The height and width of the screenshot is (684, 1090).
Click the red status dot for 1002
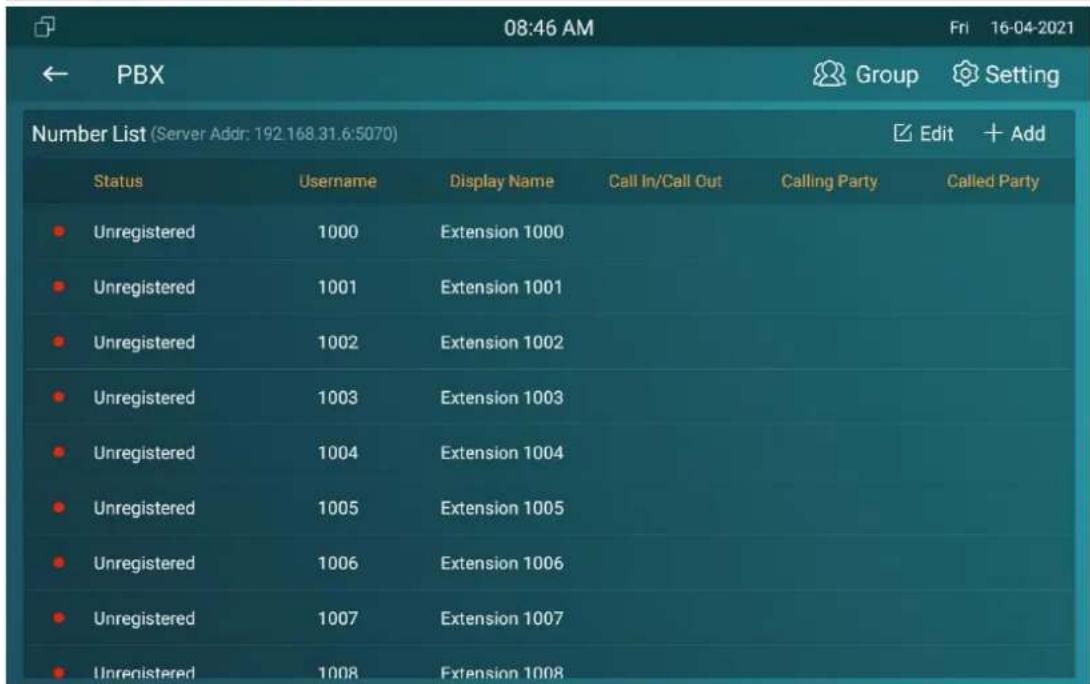59,342
